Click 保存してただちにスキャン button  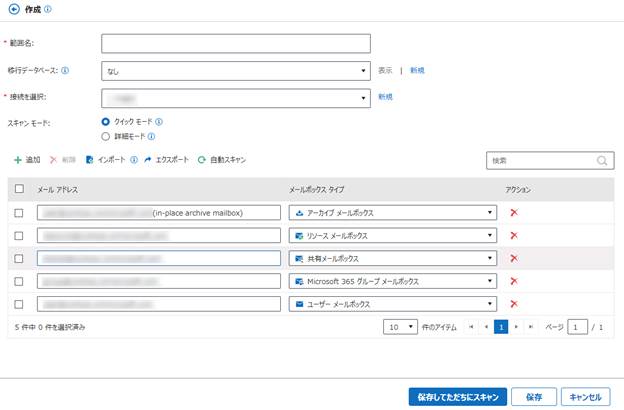(458, 397)
